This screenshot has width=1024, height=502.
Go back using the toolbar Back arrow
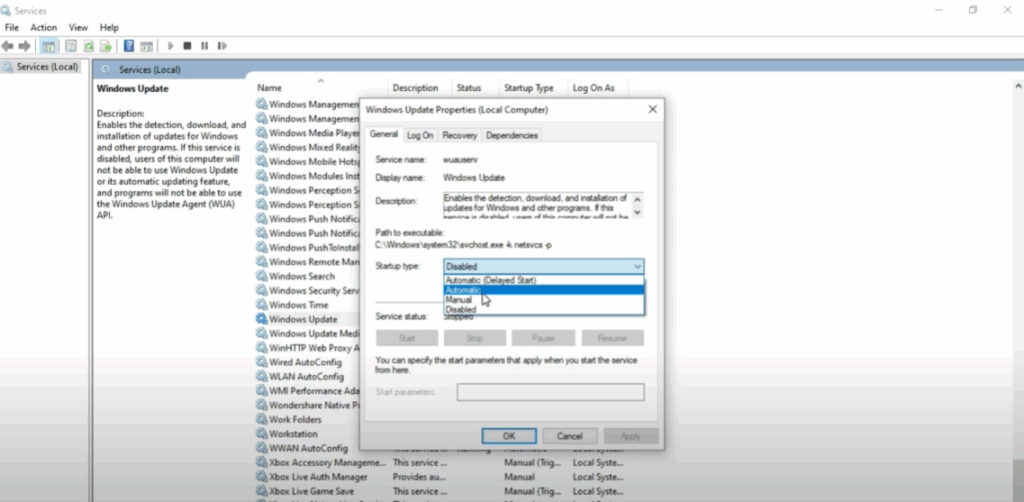(x=8, y=46)
